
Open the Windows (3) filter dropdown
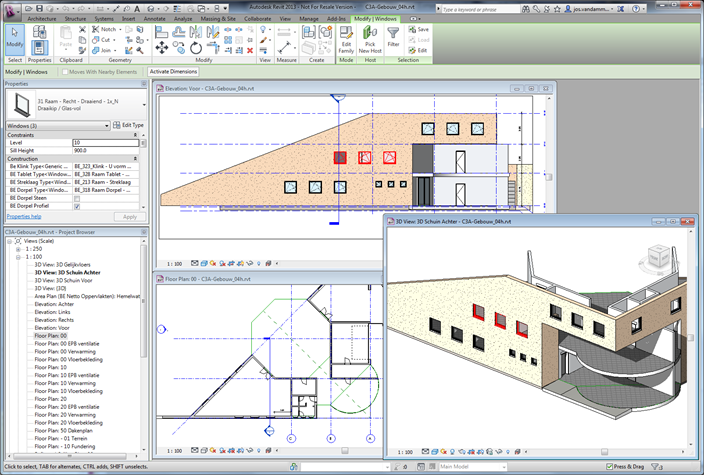(58, 126)
